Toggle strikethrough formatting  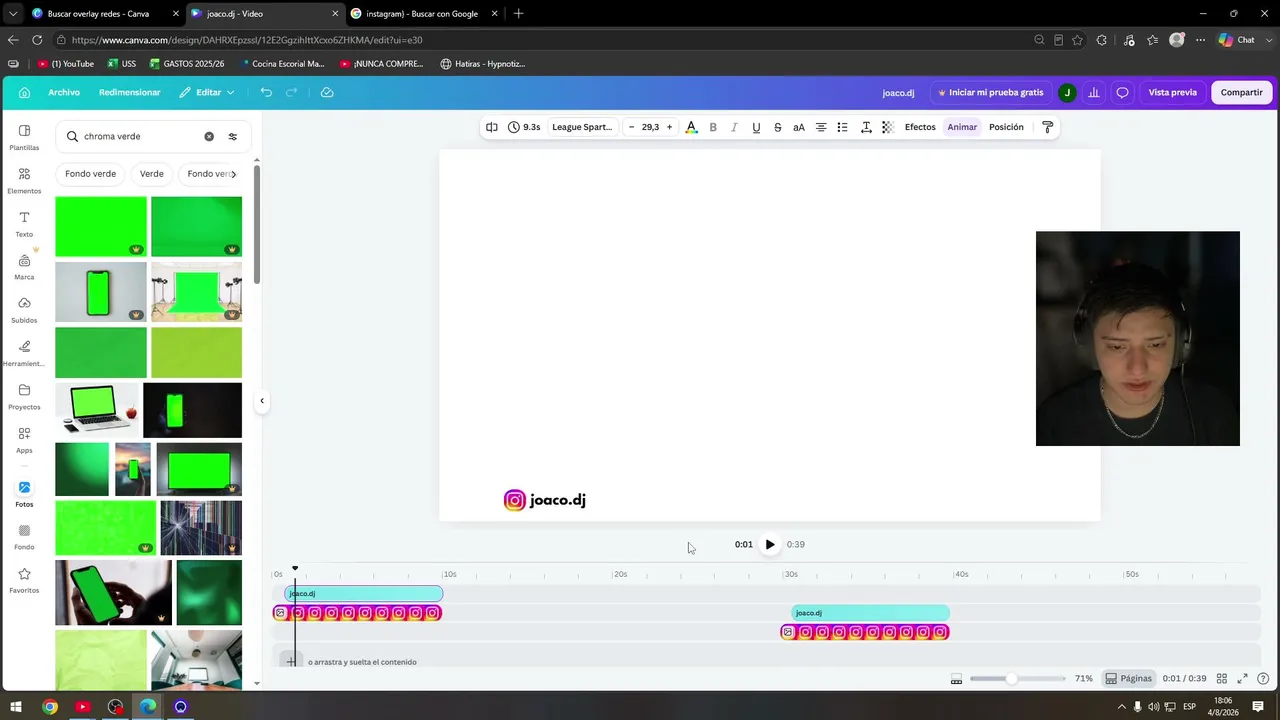(x=777, y=127)
